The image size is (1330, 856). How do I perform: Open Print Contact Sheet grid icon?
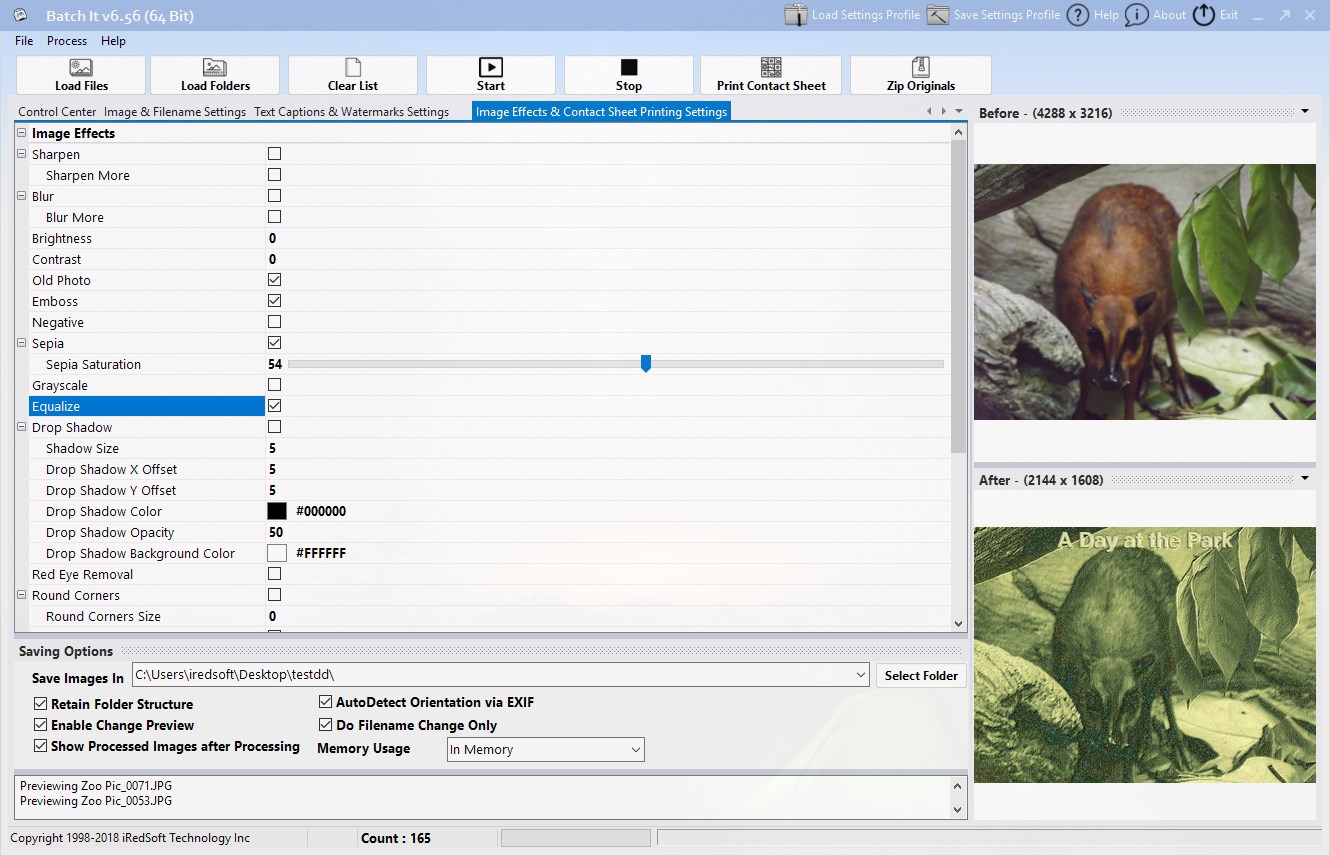771,67
